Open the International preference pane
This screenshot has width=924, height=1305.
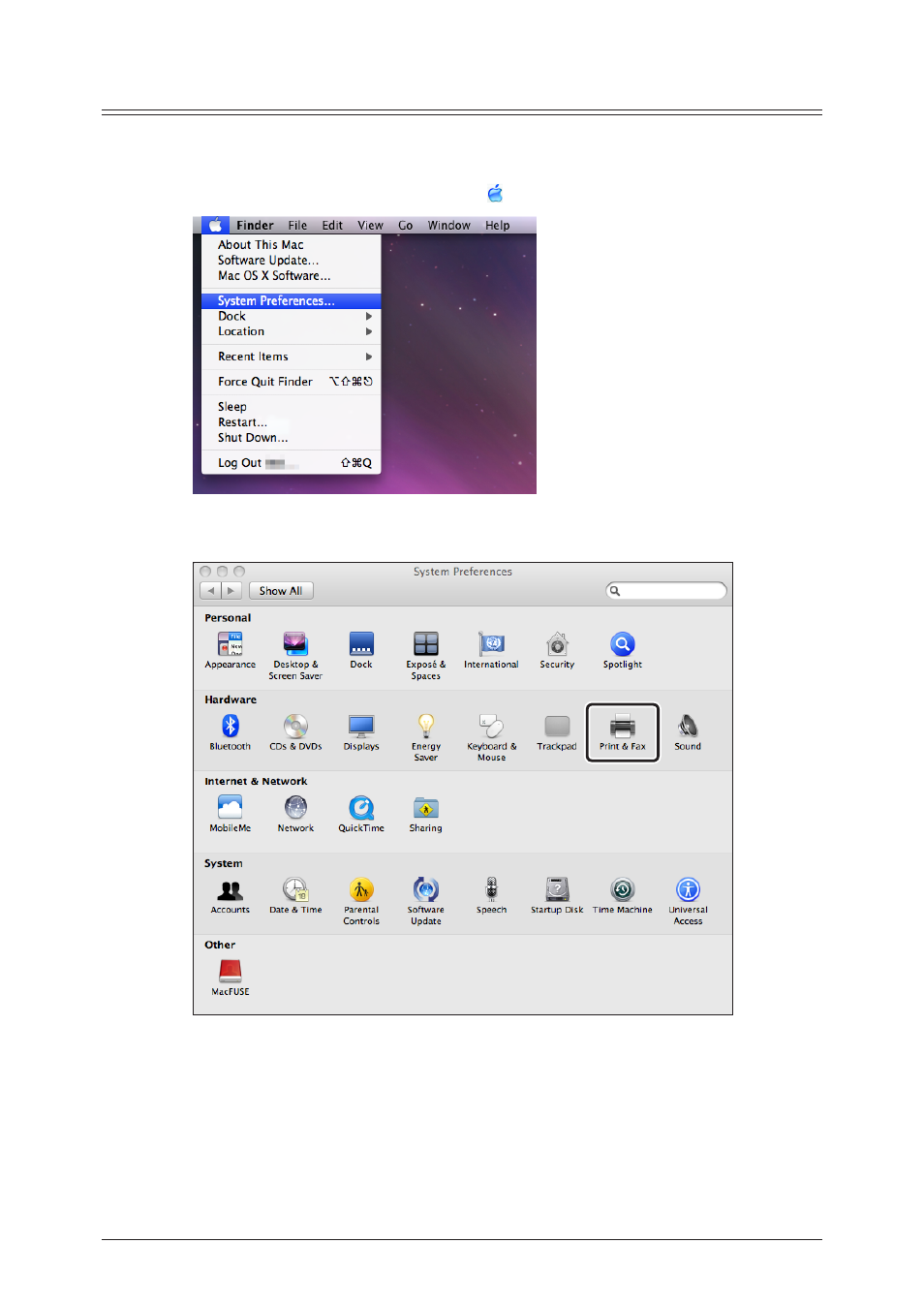(x=491, y=650)
